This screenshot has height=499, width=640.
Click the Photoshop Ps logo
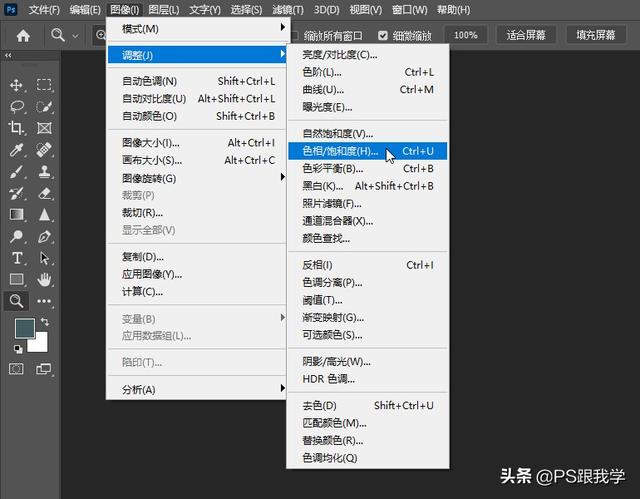tap(11, 9)
